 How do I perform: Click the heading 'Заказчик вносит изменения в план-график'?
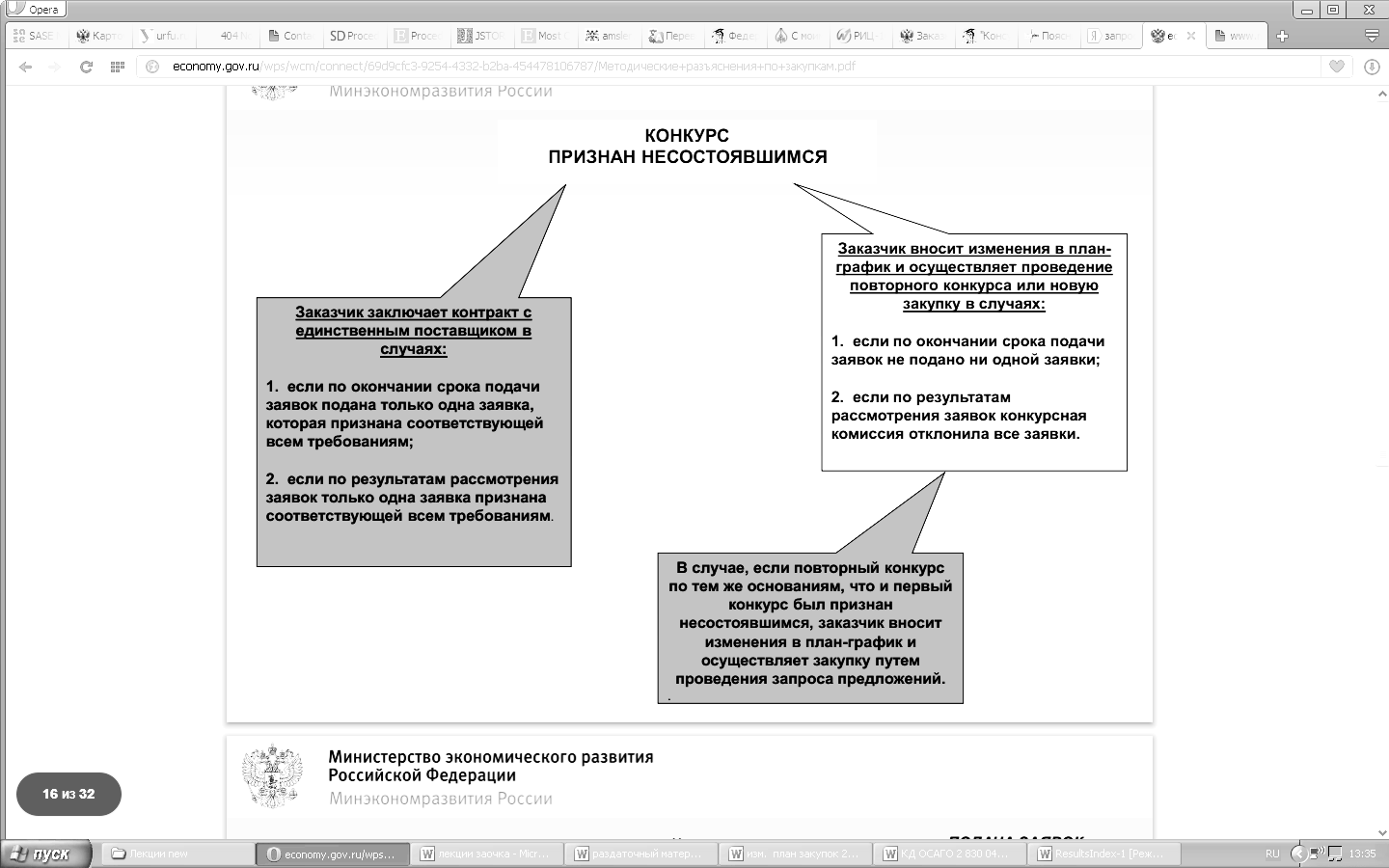974,276
